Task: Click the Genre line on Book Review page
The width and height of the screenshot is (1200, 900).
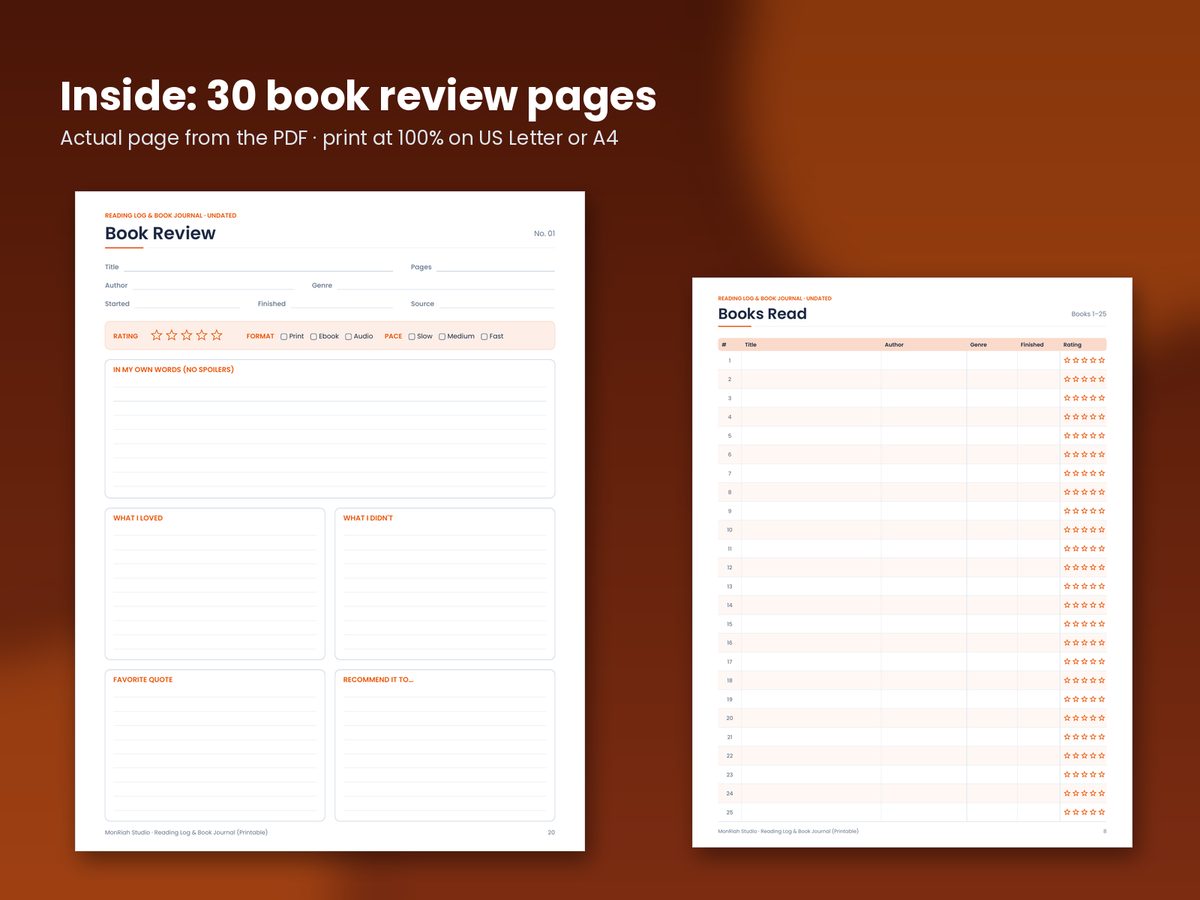Action: 446,286
